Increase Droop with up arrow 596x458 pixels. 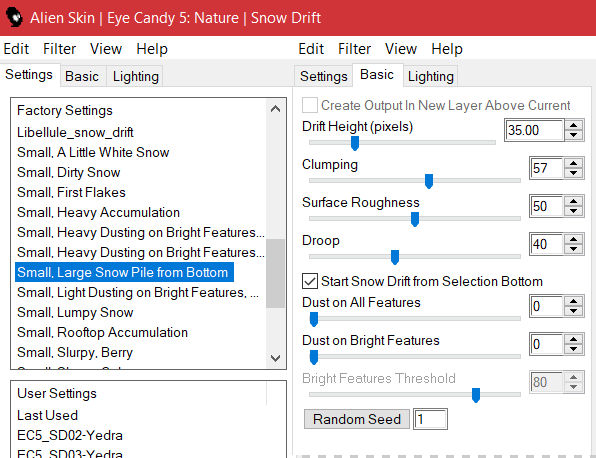point(574,239)
